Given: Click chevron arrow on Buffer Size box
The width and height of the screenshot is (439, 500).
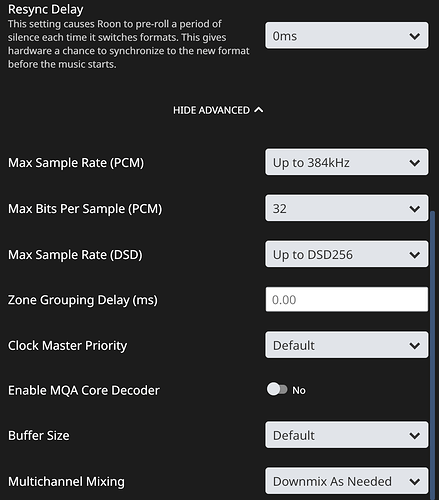Looking at the screenshot, I should (415, 435).
